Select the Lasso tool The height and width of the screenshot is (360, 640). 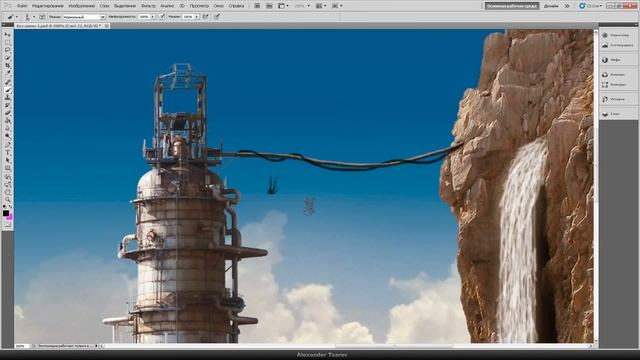coord(8,49)
